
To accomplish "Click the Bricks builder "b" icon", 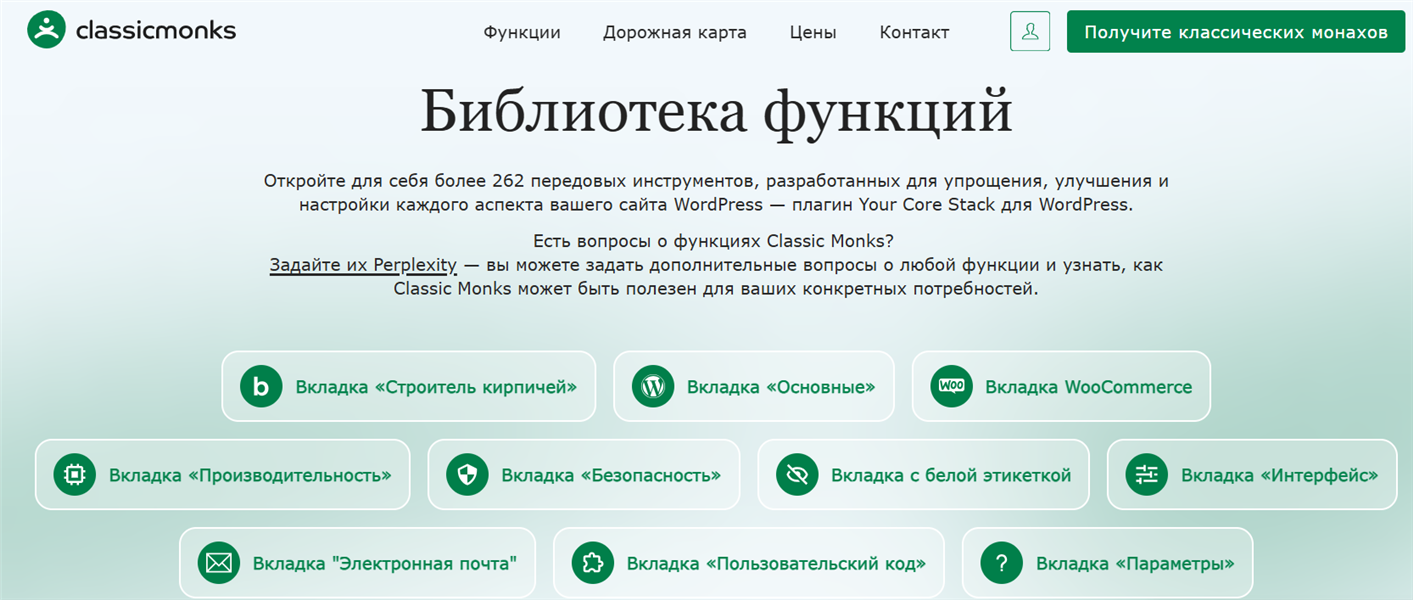I will 261,387.
